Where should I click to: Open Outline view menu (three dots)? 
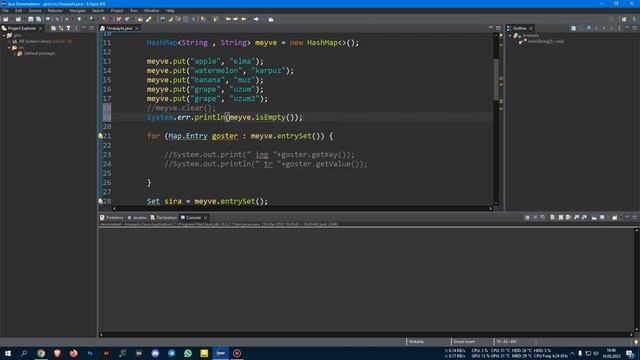(x=619, y=28)
